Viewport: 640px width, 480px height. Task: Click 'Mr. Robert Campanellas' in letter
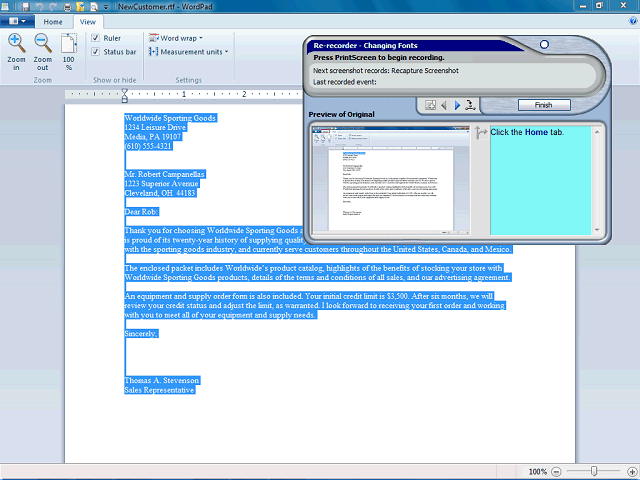coord(164,174)
